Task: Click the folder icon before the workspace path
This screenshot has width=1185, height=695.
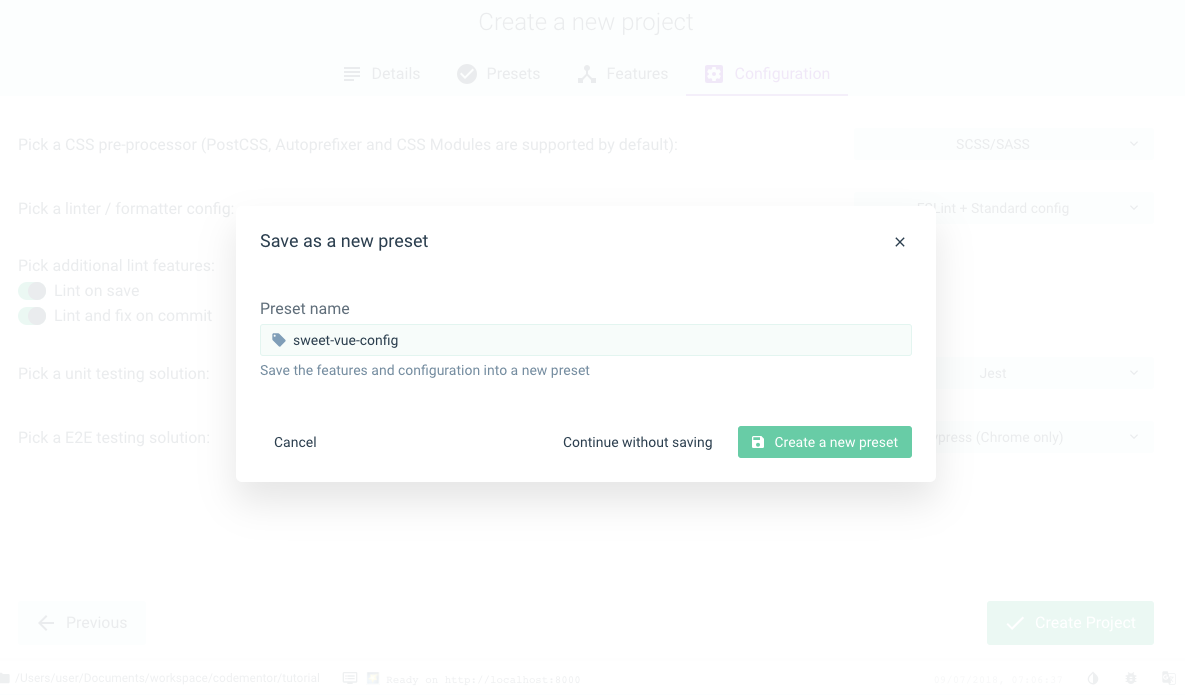Action: [x=7, y=678]
